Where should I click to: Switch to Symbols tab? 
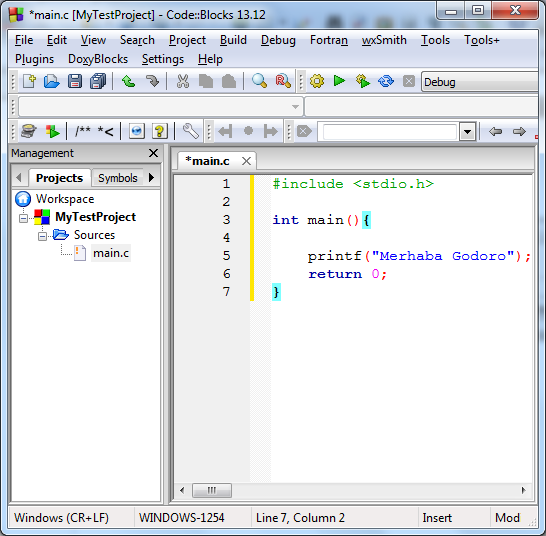(118, 178)
